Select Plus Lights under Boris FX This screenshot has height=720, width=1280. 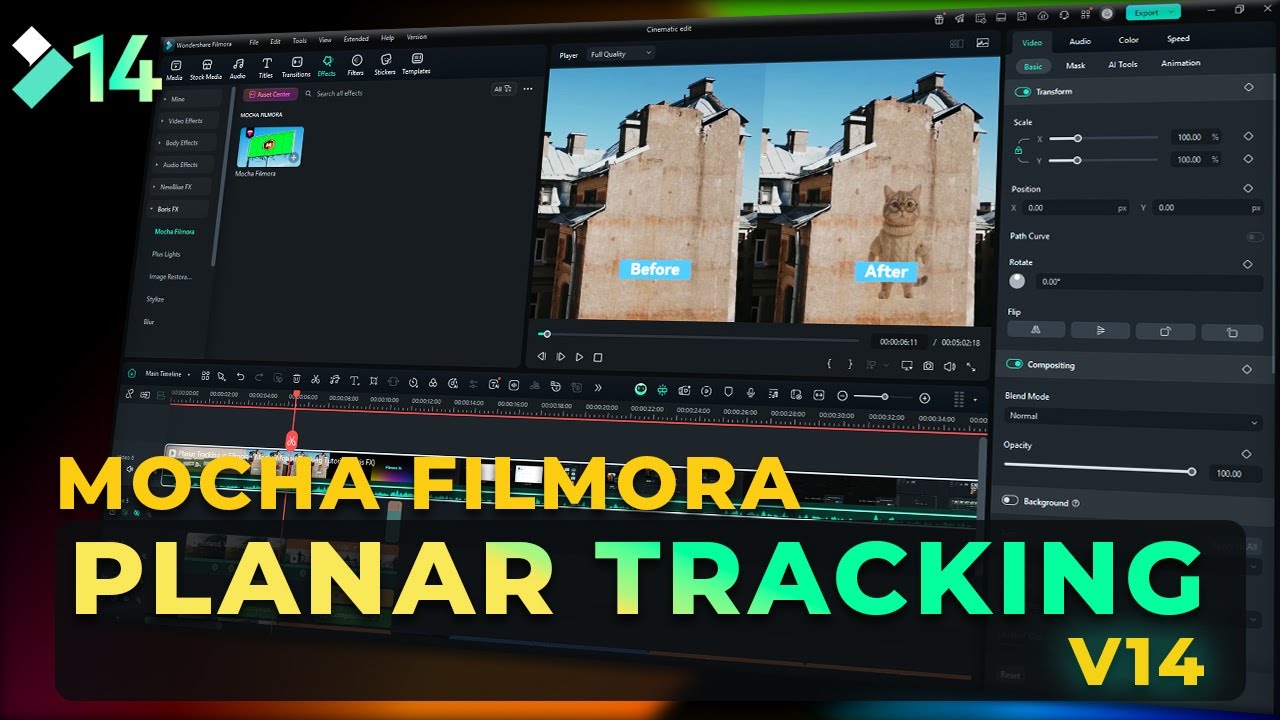[166, 254]
